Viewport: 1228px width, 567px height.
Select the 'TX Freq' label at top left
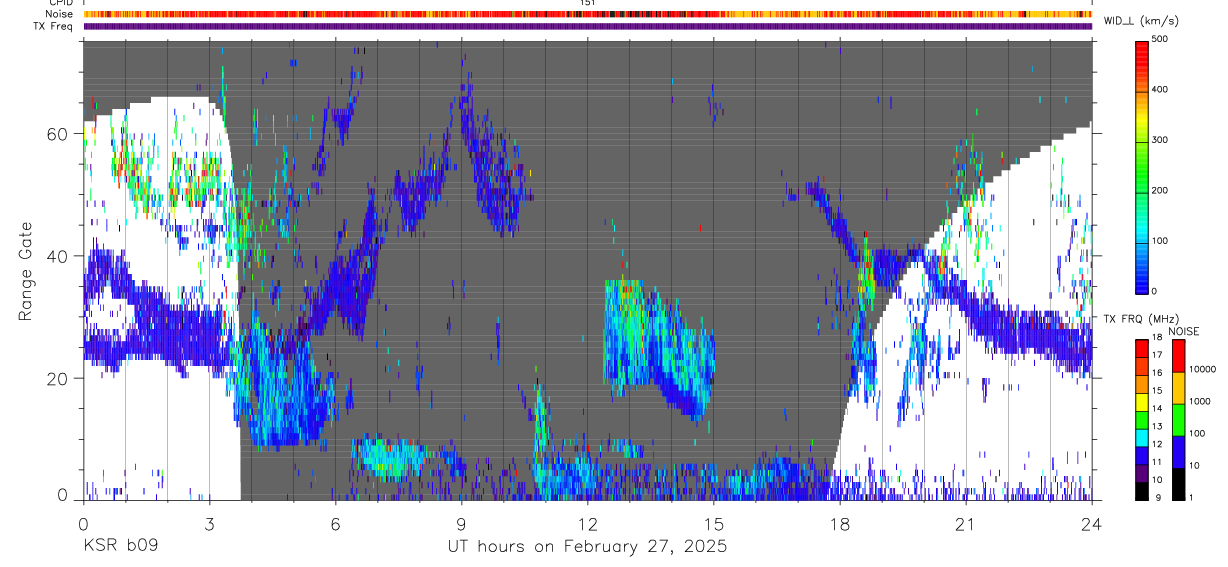pos(52,26)
